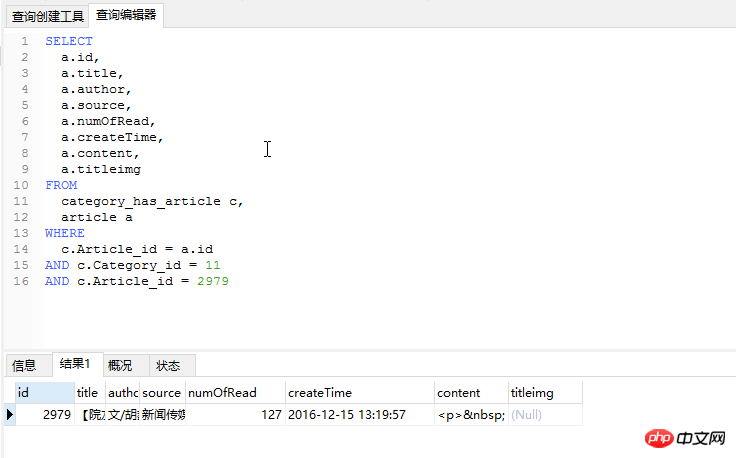Image resolution: width=736 pixels, height=458 pixels.
Task: Open the 状态 tab
Action: point(168,365)
